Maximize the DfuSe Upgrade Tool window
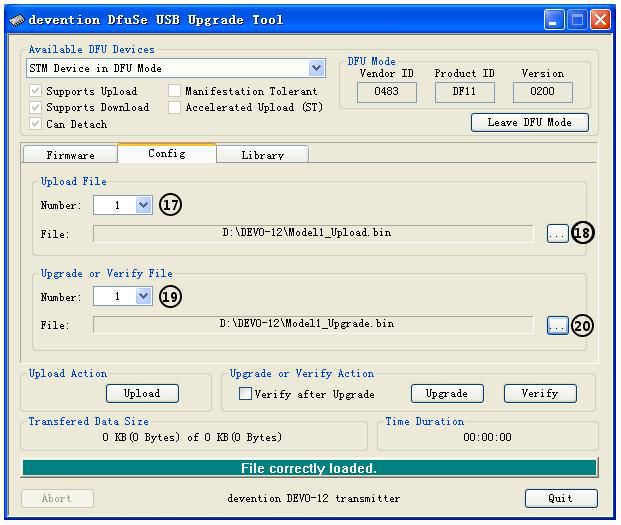Screen dimensions: 621x525 click(577, 20)
